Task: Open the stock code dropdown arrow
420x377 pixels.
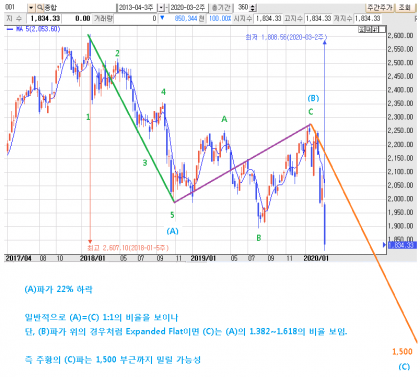Action: point(31,7)
